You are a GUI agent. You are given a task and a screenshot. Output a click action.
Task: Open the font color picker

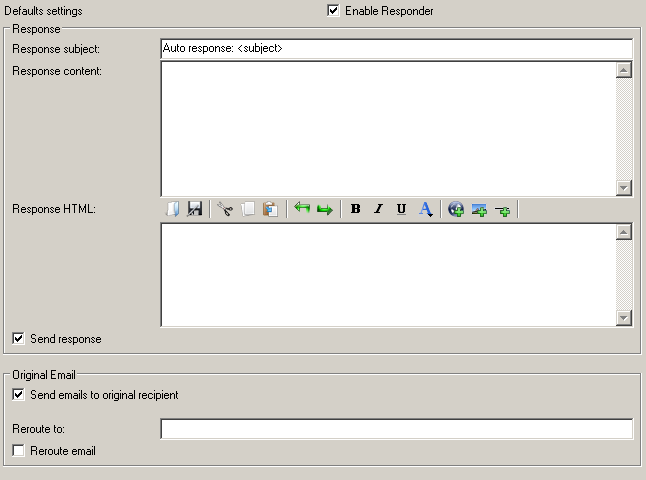click(x=425, y=209)
